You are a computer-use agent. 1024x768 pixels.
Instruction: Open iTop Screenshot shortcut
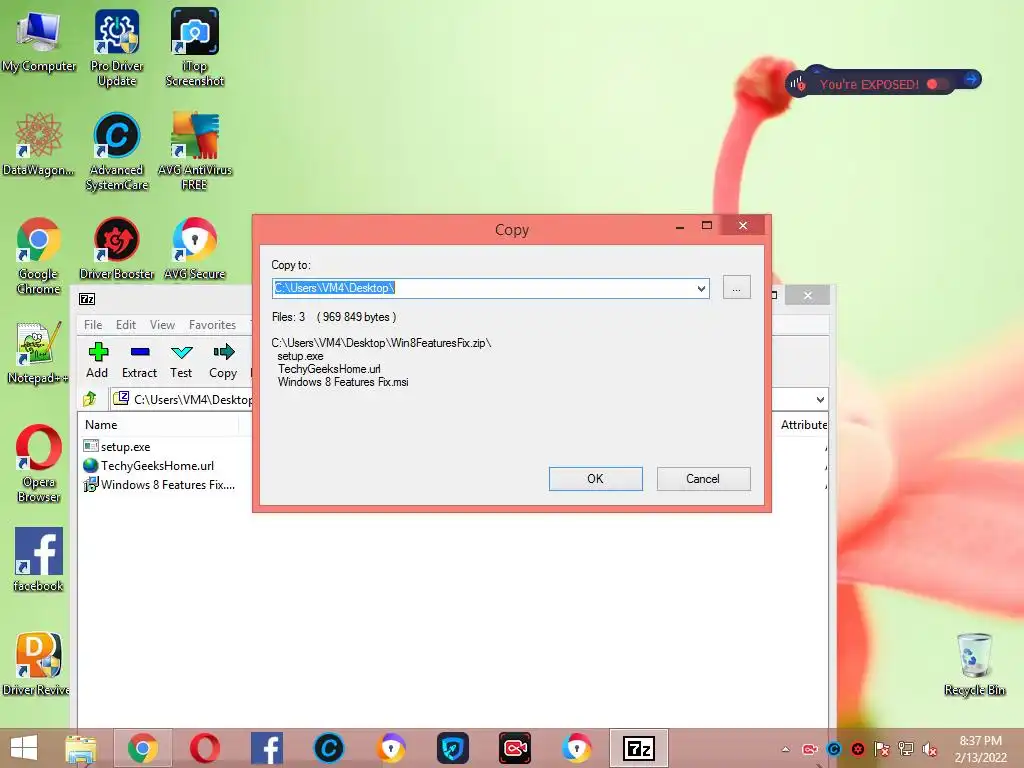[195, 48]
